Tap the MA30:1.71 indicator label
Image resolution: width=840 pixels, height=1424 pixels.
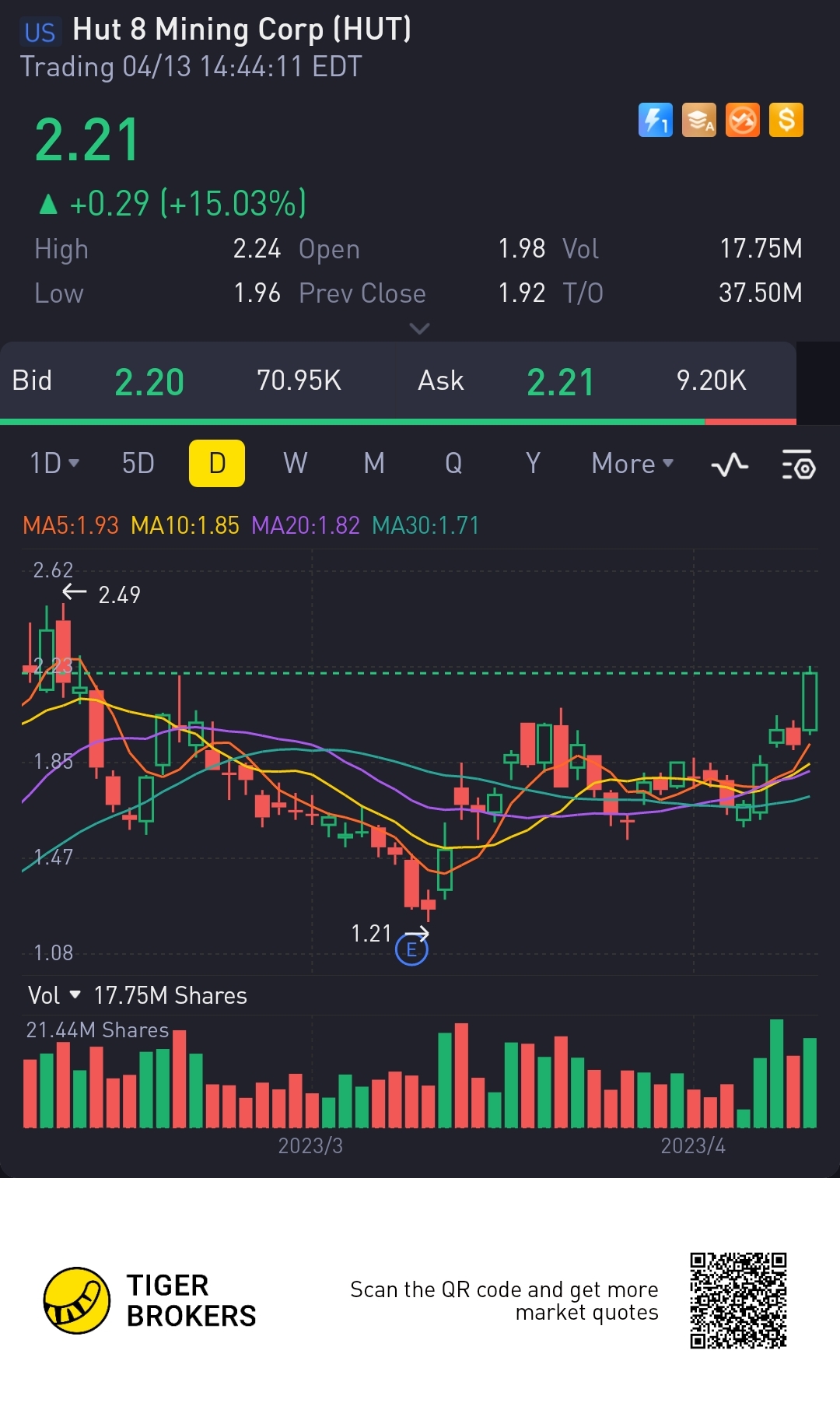coord(425,525)
